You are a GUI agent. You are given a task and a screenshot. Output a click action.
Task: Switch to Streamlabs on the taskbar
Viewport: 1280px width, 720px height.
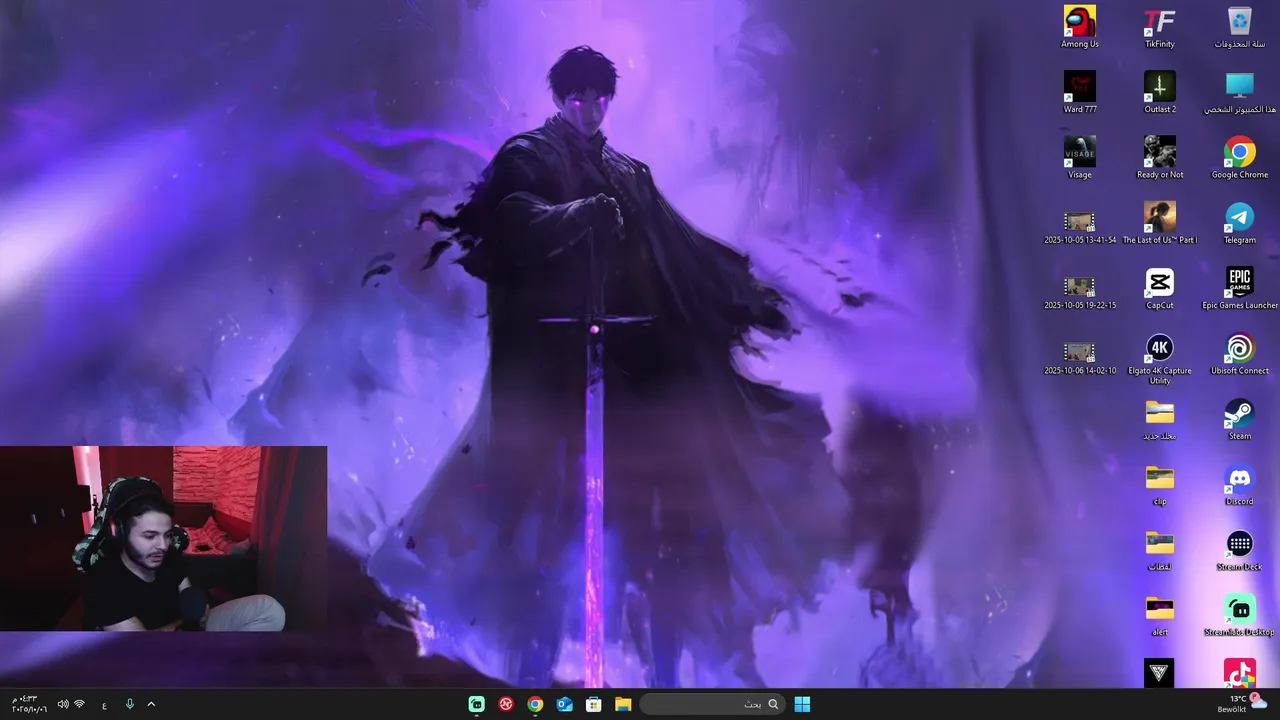point(477,704)
